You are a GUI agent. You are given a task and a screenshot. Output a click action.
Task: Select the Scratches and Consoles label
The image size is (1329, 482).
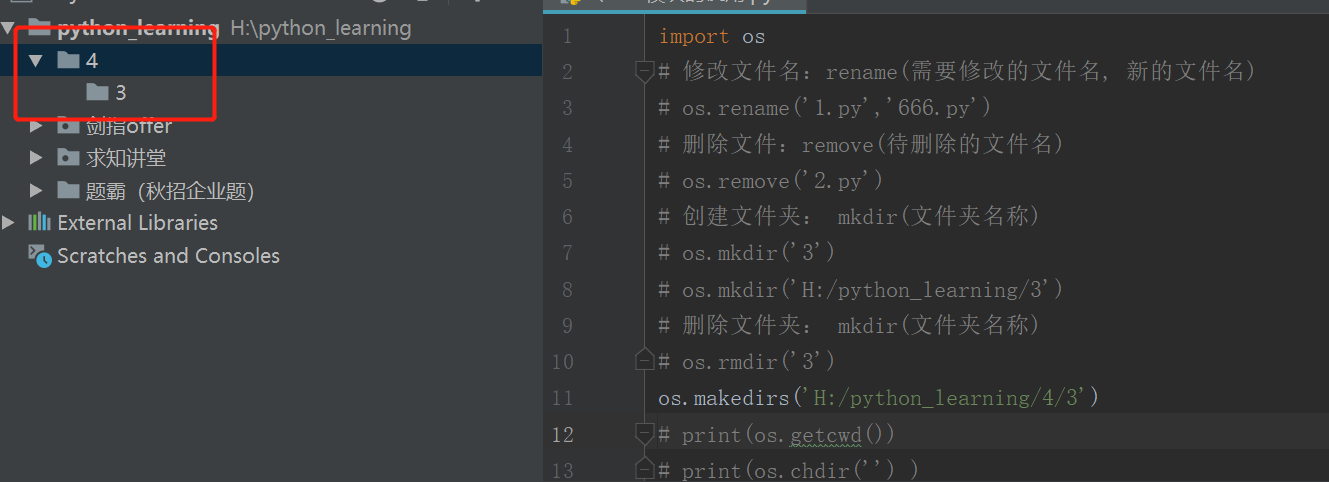click(x=168, y=256)
